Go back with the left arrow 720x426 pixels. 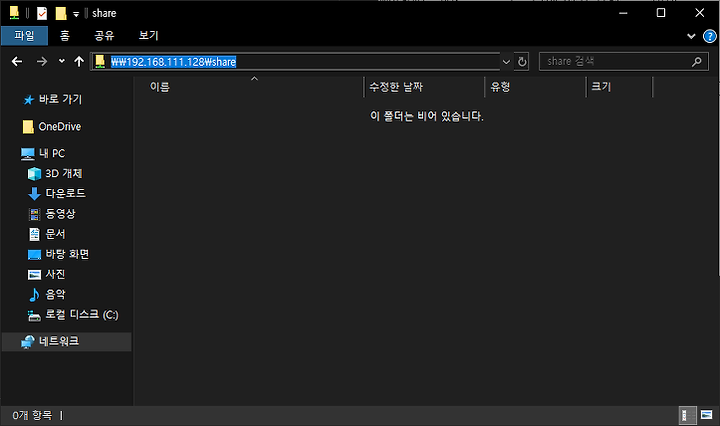point(17,61)
